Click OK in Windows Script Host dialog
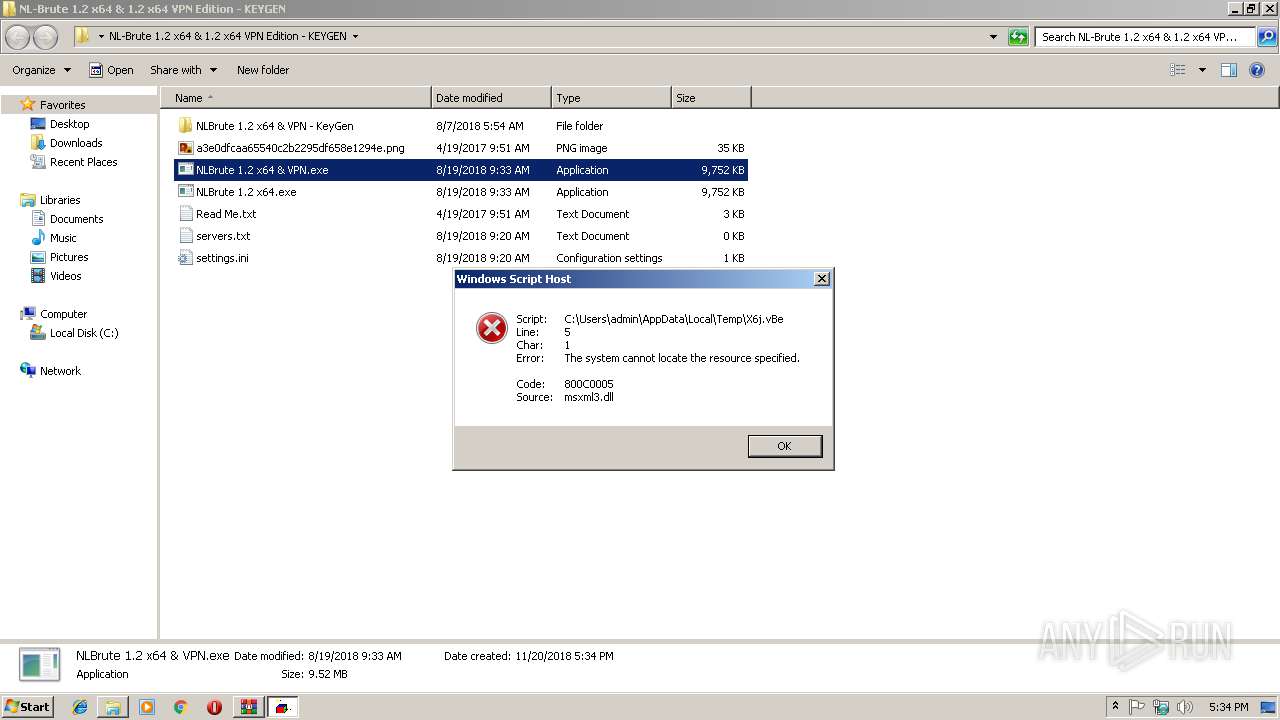 [x=785, y=446]
